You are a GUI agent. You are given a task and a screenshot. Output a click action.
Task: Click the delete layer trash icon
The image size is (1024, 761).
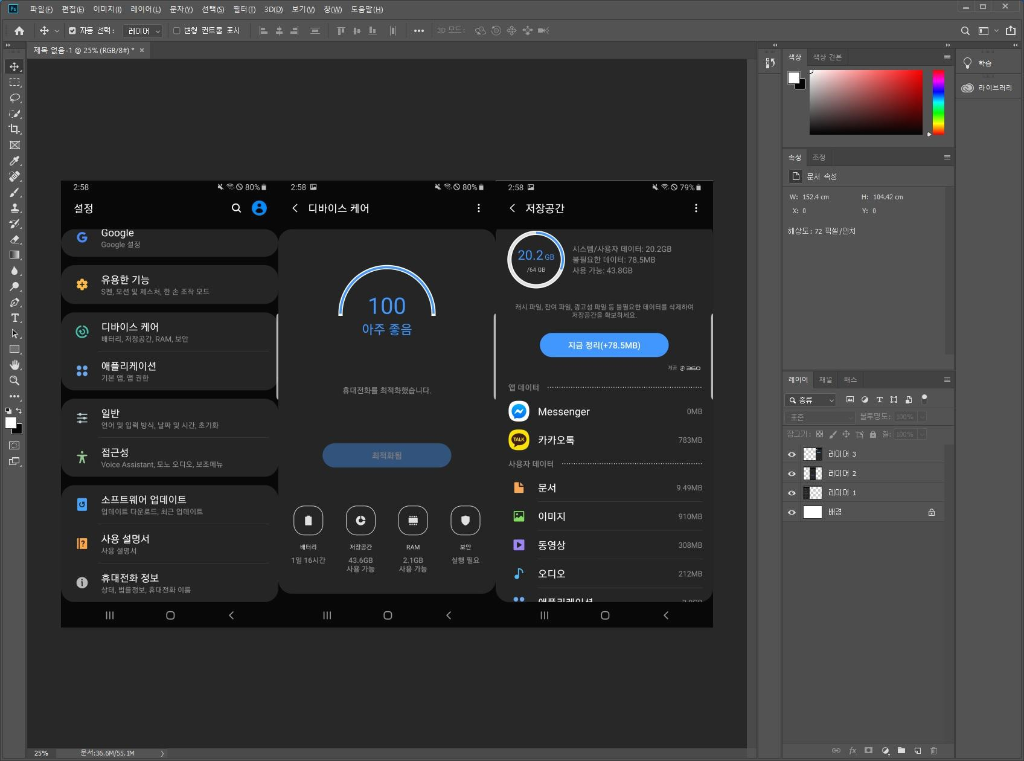(x=933, y=751)
